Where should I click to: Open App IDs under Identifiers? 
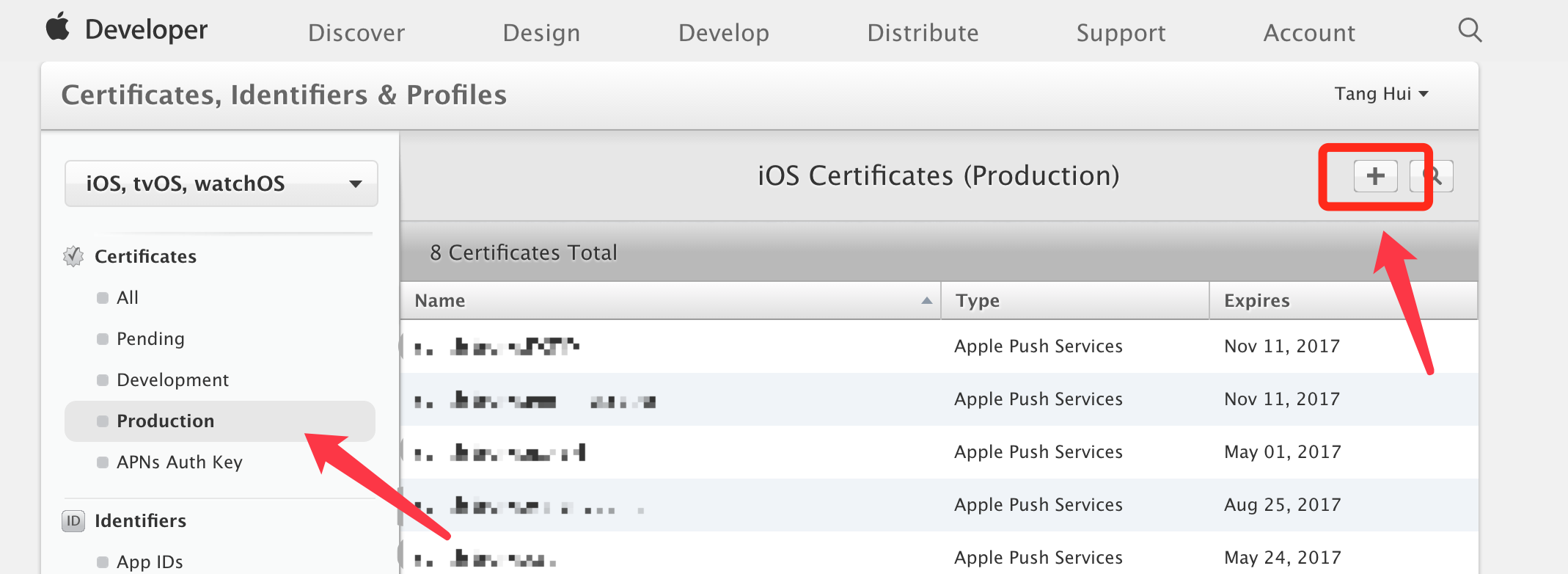tap(150, 562)
